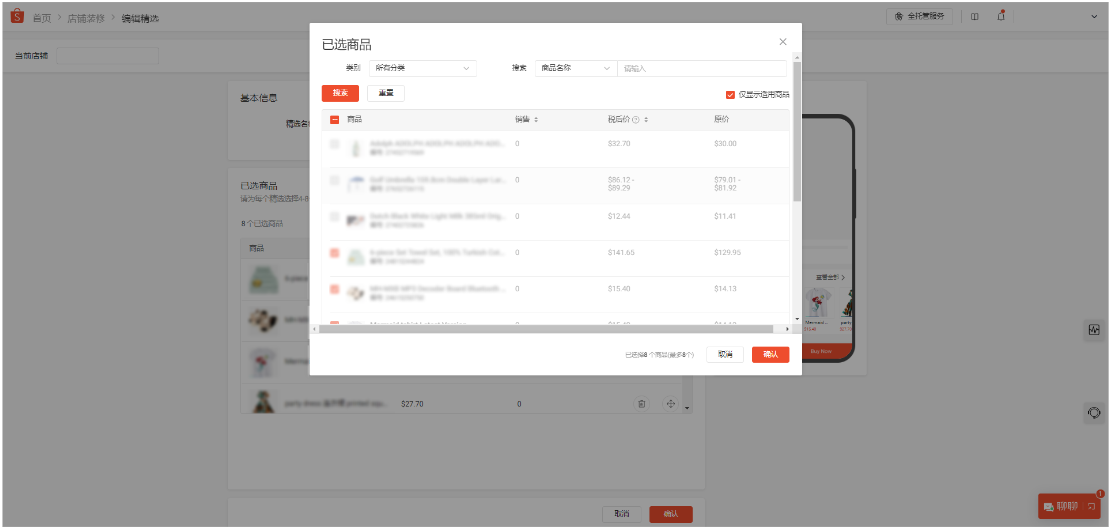
Task: Click the dialog's horizontal scrollbar
Action: coord(545,329)
